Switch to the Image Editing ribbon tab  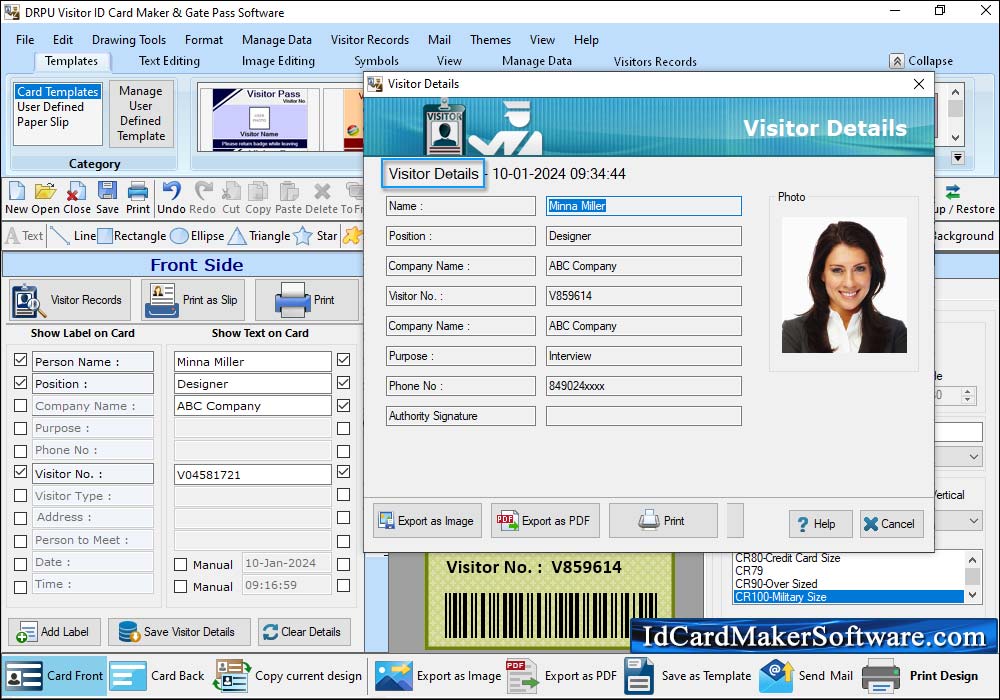(278, 61)
